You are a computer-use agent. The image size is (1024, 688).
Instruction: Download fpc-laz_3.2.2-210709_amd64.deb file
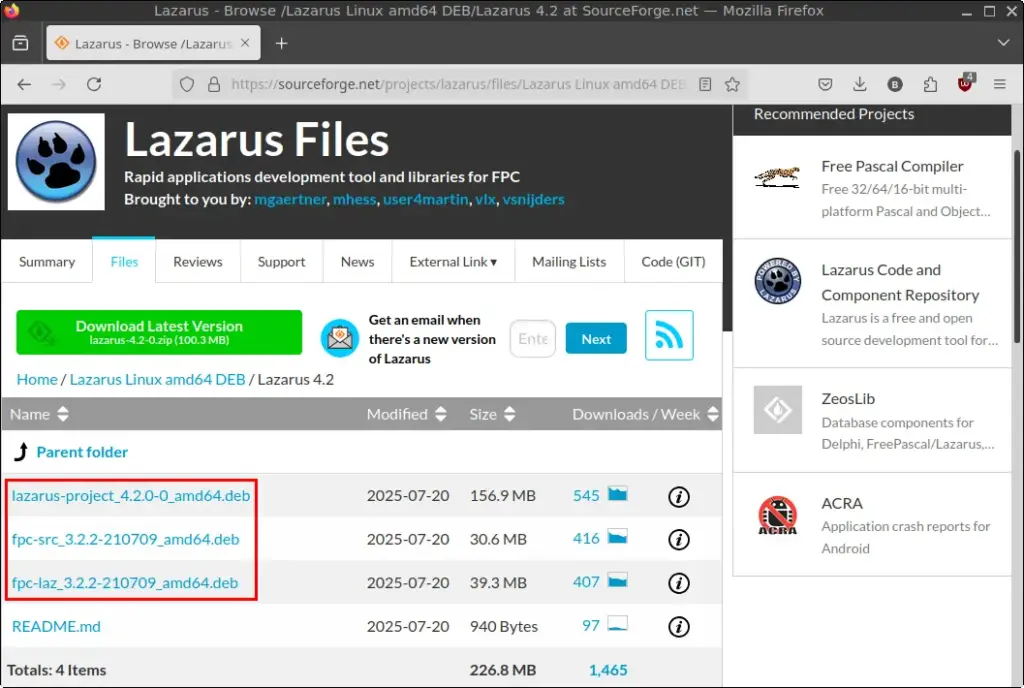125,583
